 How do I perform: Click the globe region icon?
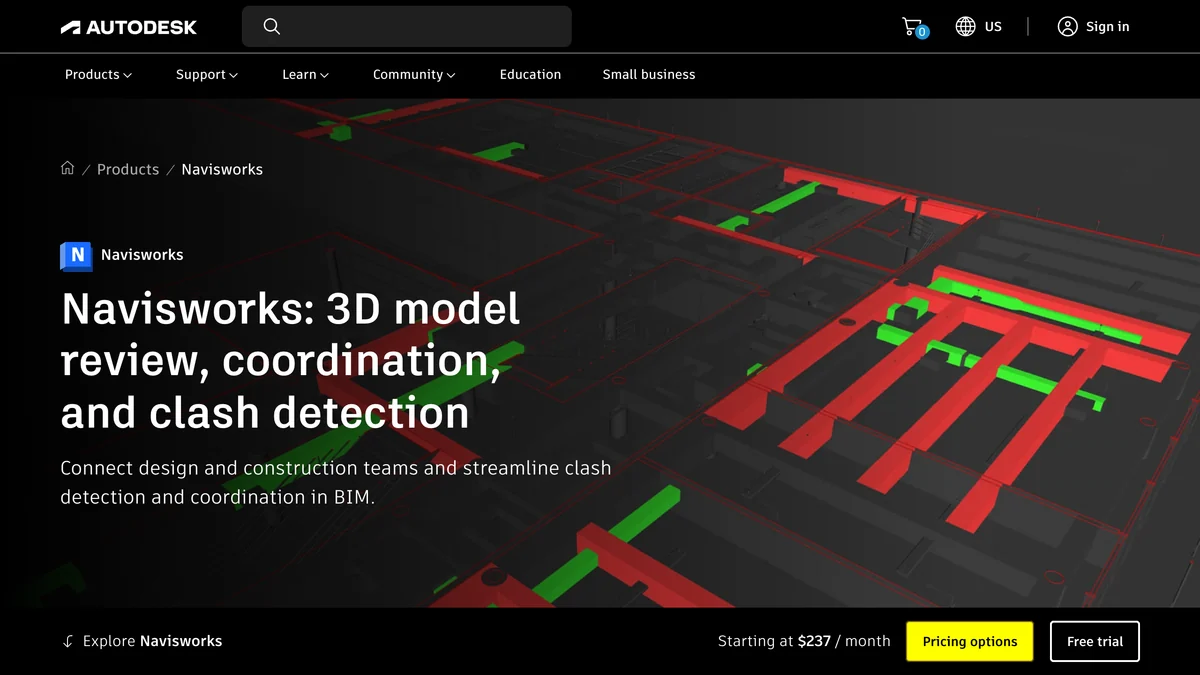[965, 27]
